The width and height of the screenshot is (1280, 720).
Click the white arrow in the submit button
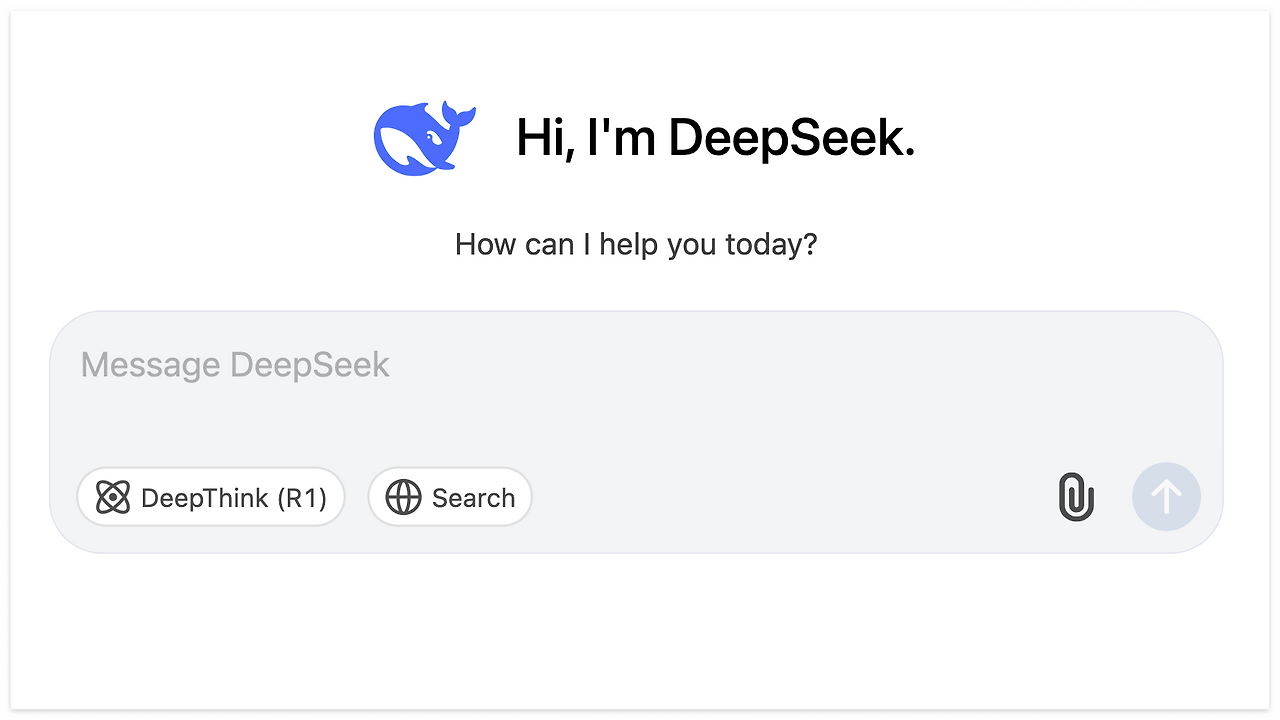pyautogui.click(x=1166, y=497)
